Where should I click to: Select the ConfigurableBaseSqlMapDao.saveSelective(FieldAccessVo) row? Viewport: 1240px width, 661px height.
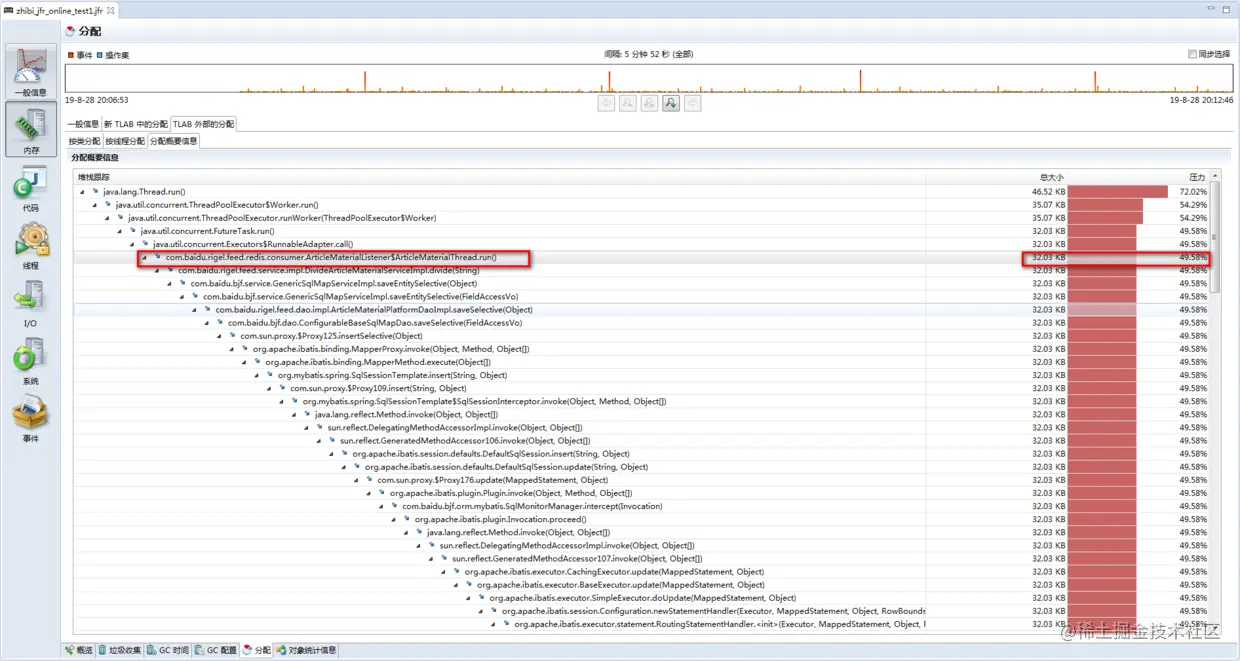coord(641,323)
